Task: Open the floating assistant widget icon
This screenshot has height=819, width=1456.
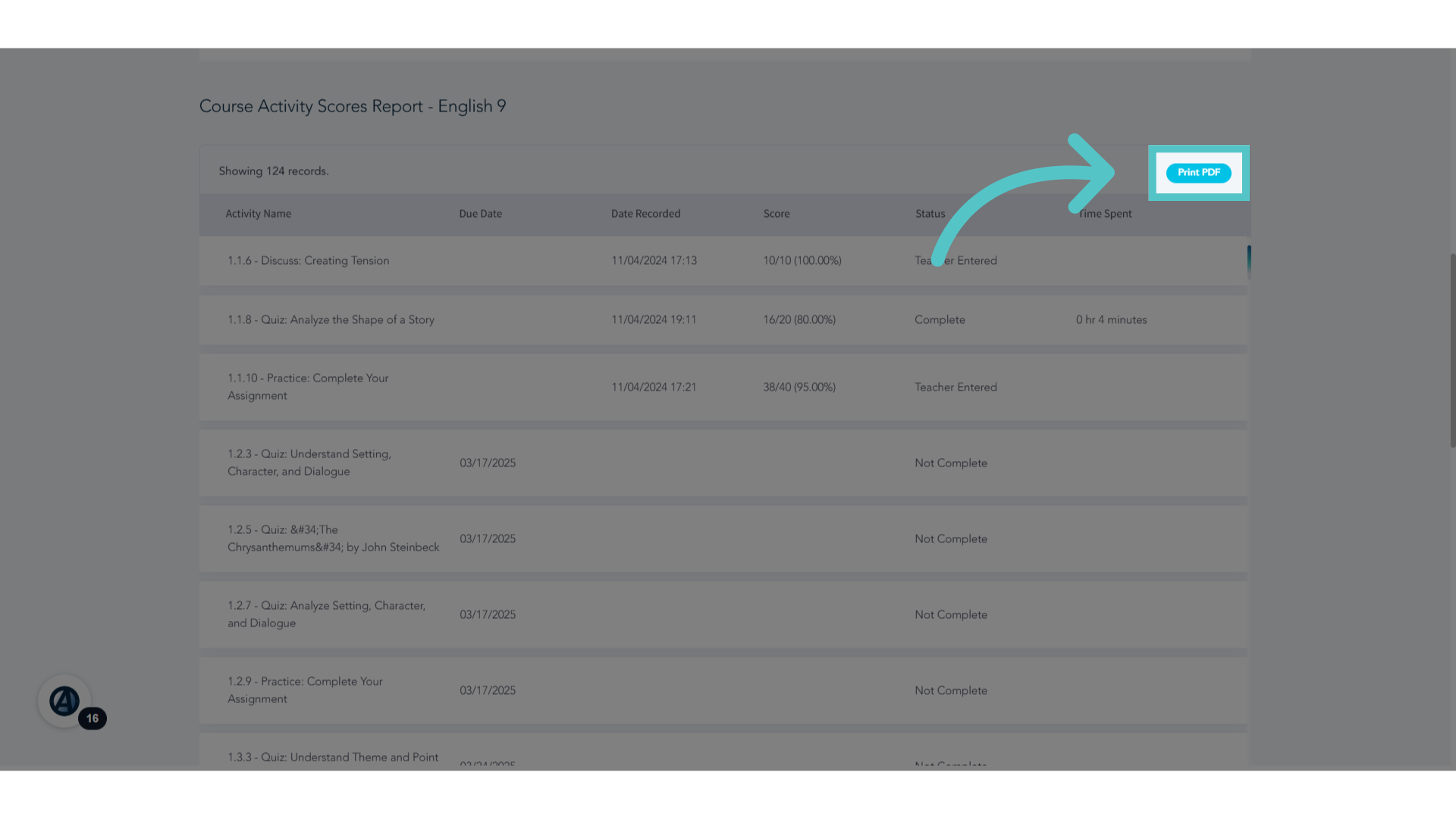Action: tap(64, 701)
